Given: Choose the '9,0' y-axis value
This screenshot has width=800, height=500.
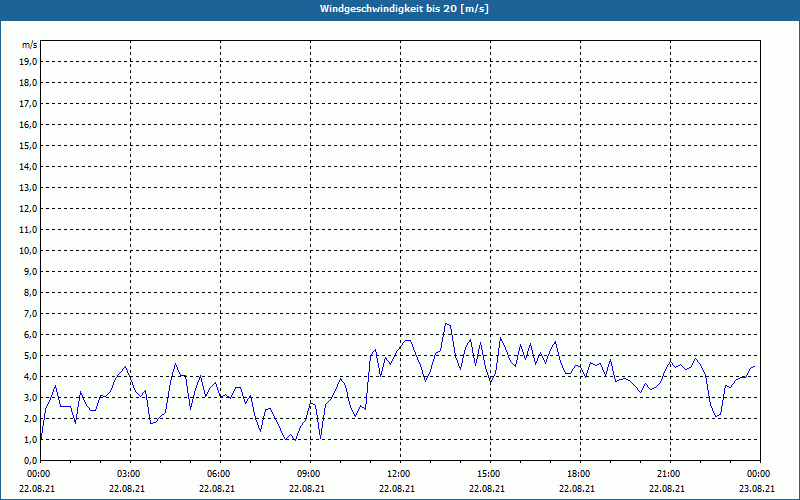Looking at the screenshot, I should click(x=31, y=271).
